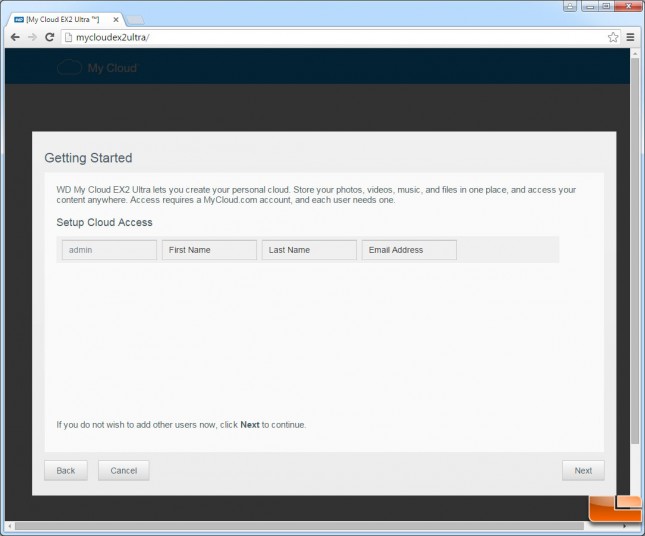Click the admin username field
The width and height of the screenshot is (645, 536).
[109, 250]
